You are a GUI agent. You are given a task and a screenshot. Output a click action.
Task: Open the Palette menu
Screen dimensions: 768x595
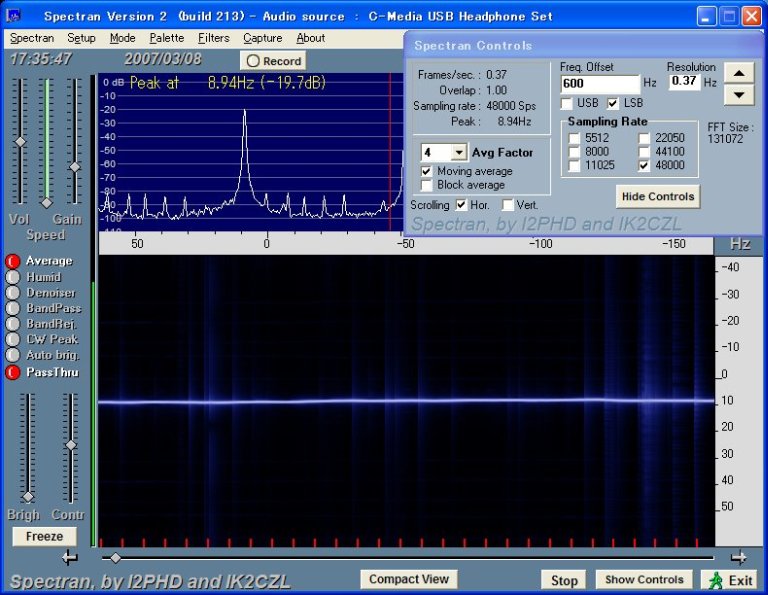(167, 38)
